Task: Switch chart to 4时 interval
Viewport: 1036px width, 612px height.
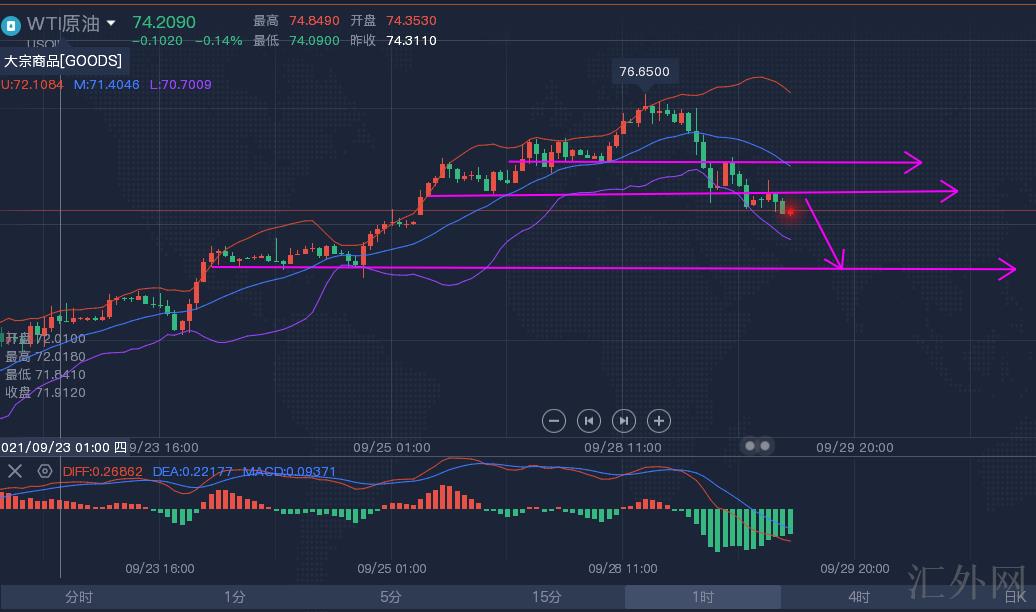Action: [858, 597]
